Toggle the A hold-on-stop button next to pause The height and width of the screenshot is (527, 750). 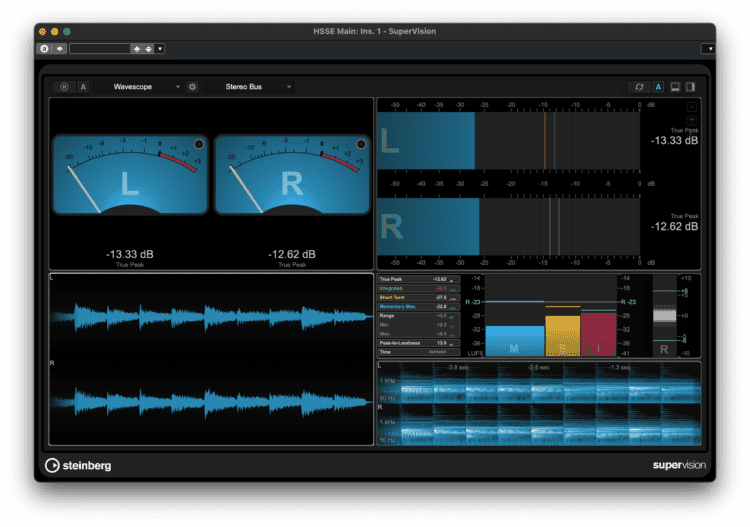(x=83, y=87)
